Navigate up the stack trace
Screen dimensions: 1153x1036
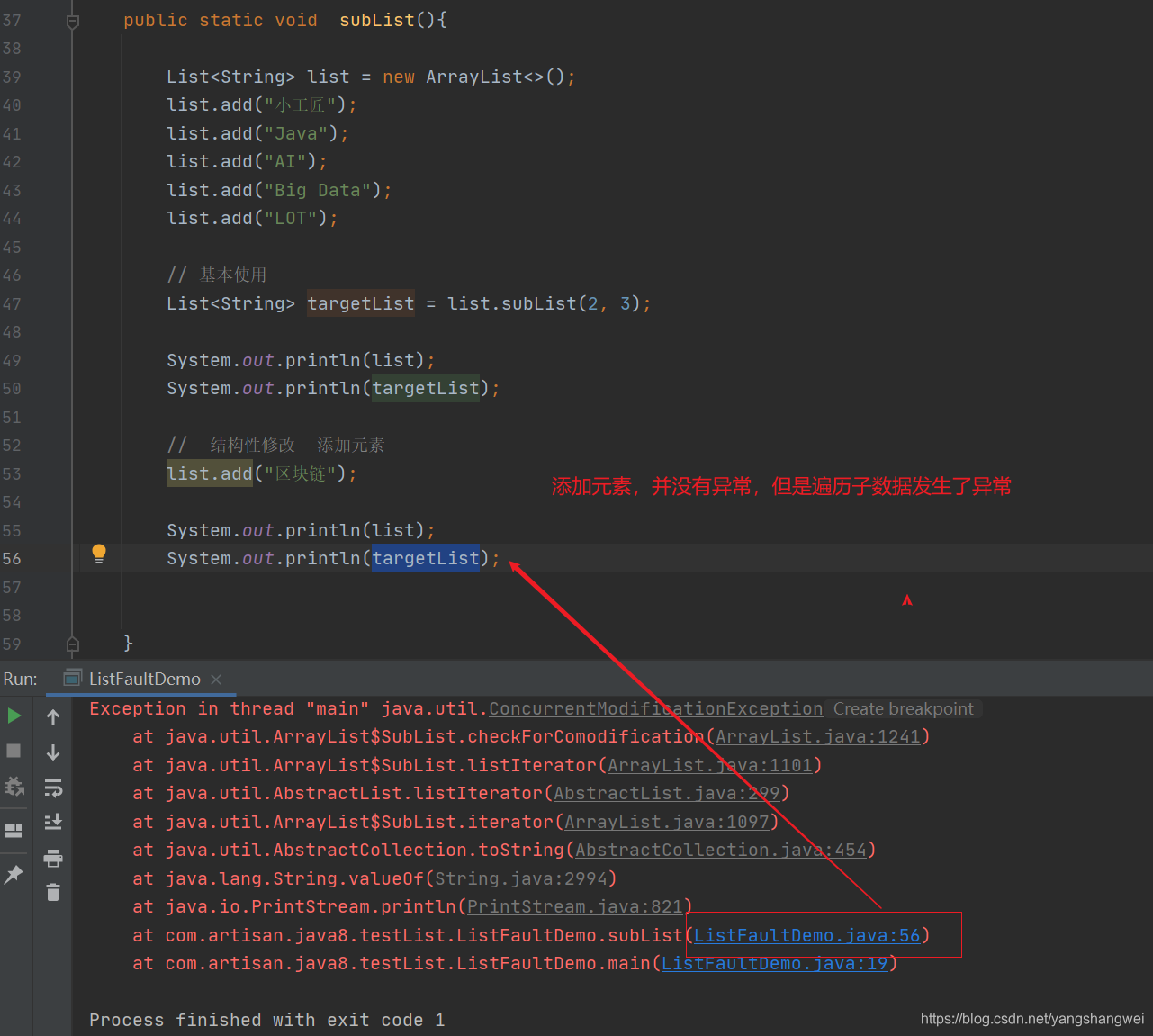click(x=53, y=717)
